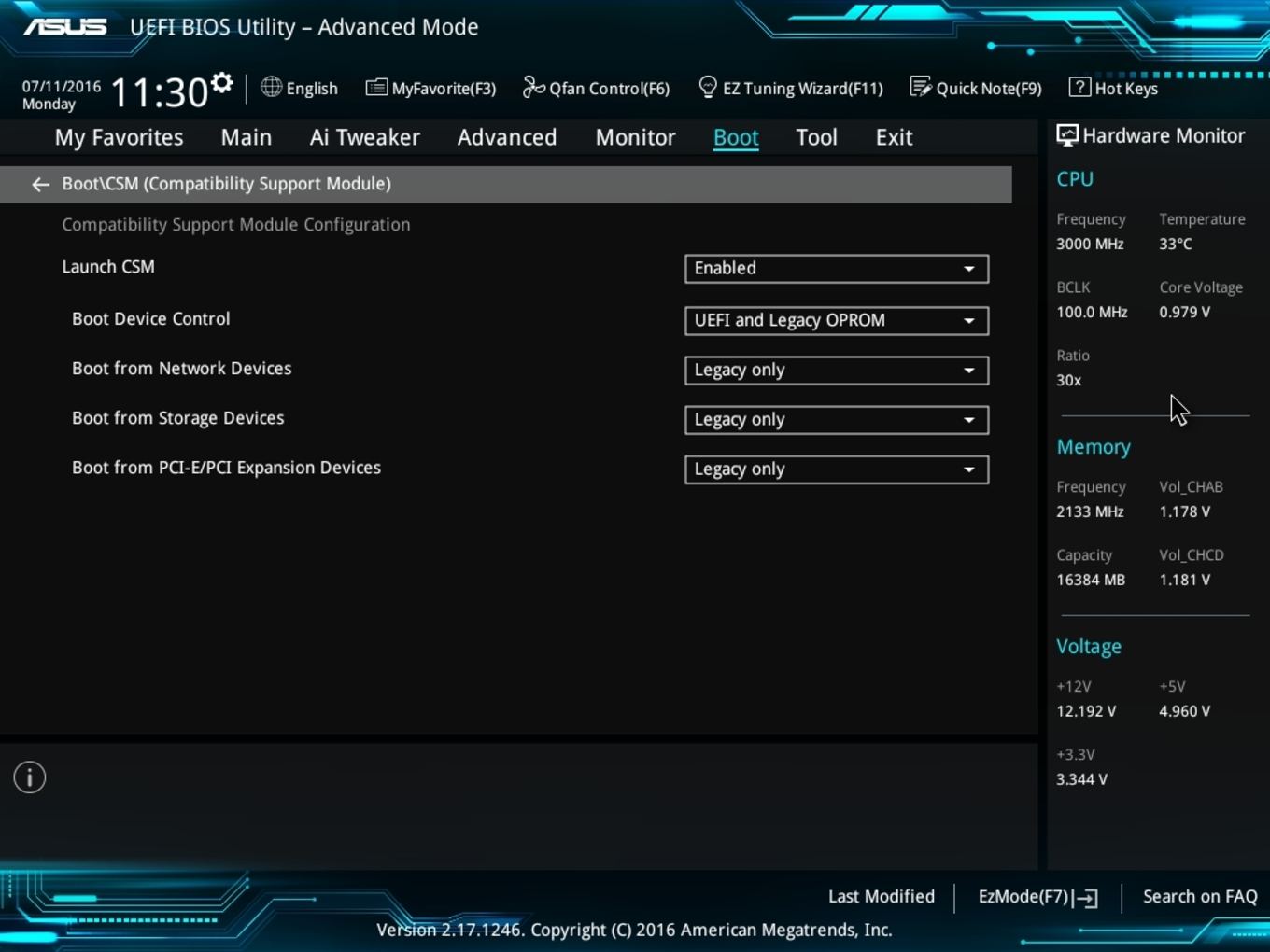Launch EZ Tuning Wizard(F11)
The image size is (1270, 952).
point(790,88)
